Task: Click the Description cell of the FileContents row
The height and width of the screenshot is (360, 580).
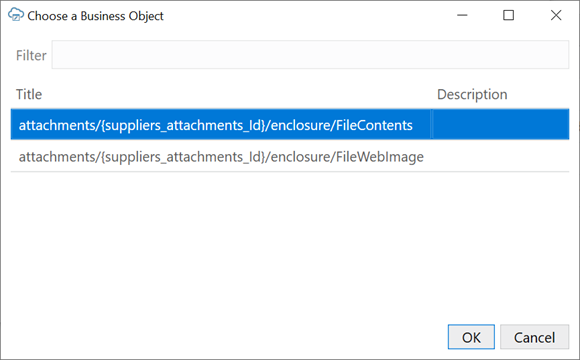Action: point(500,125)
